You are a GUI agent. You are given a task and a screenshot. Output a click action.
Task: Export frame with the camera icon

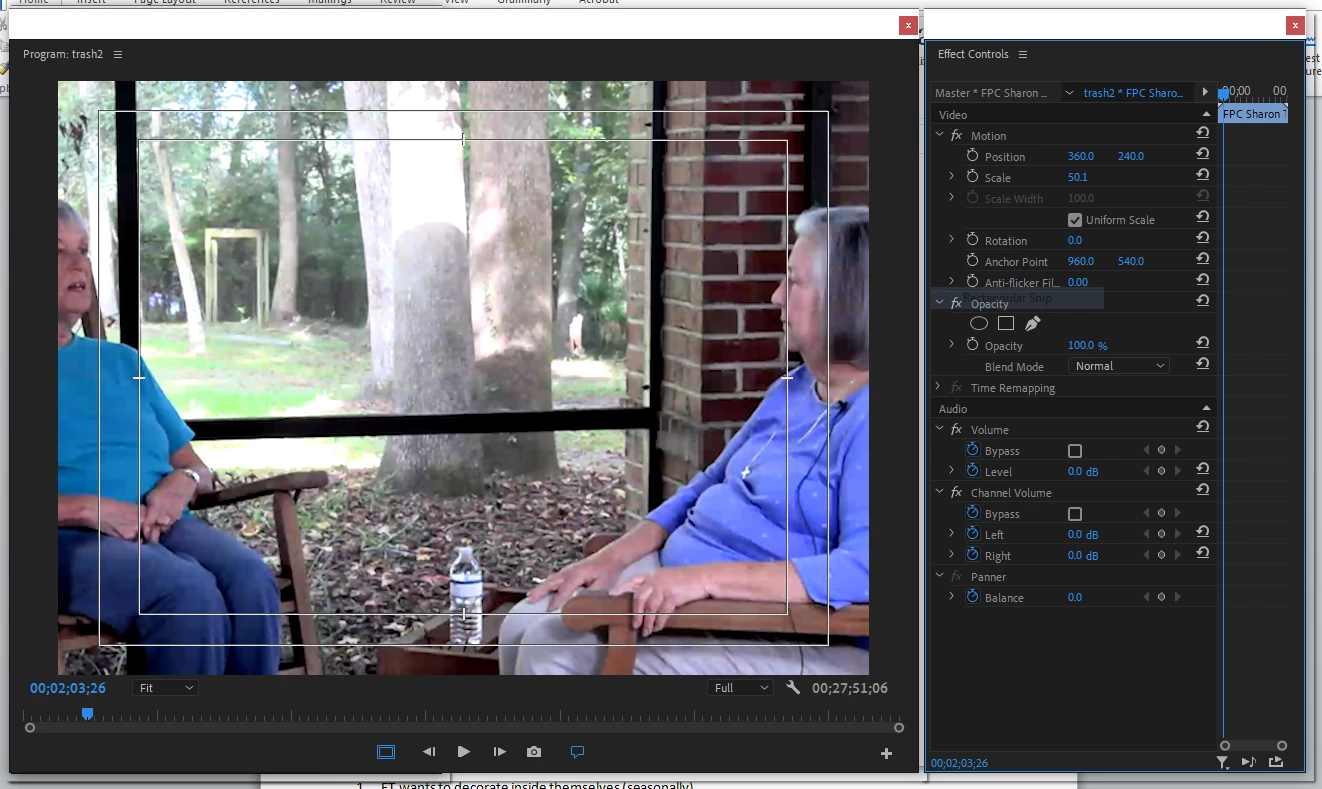534,752
